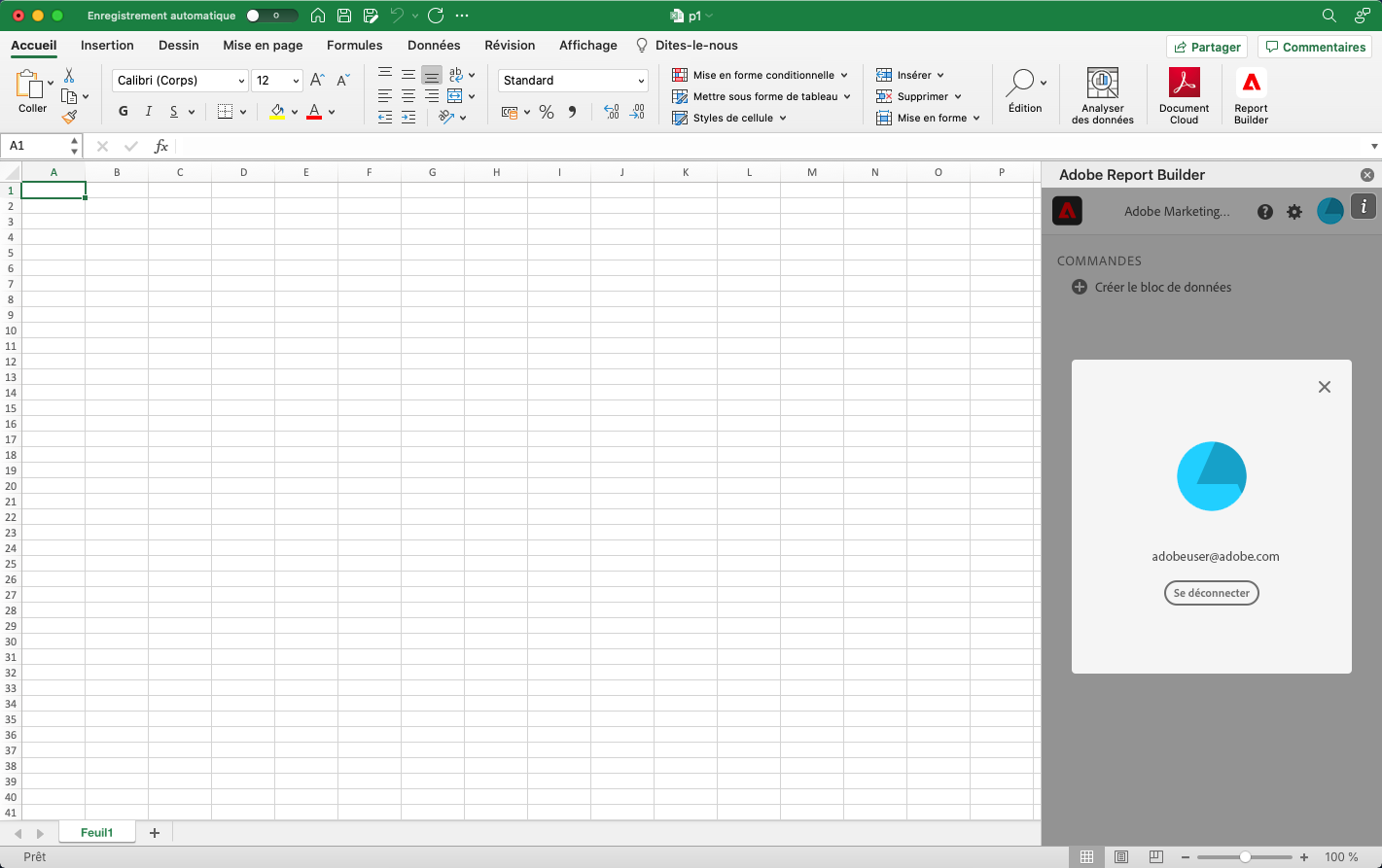Apply comma thousands separator style
This screenshot has height=868, width=1382.
tap(572, 112)
